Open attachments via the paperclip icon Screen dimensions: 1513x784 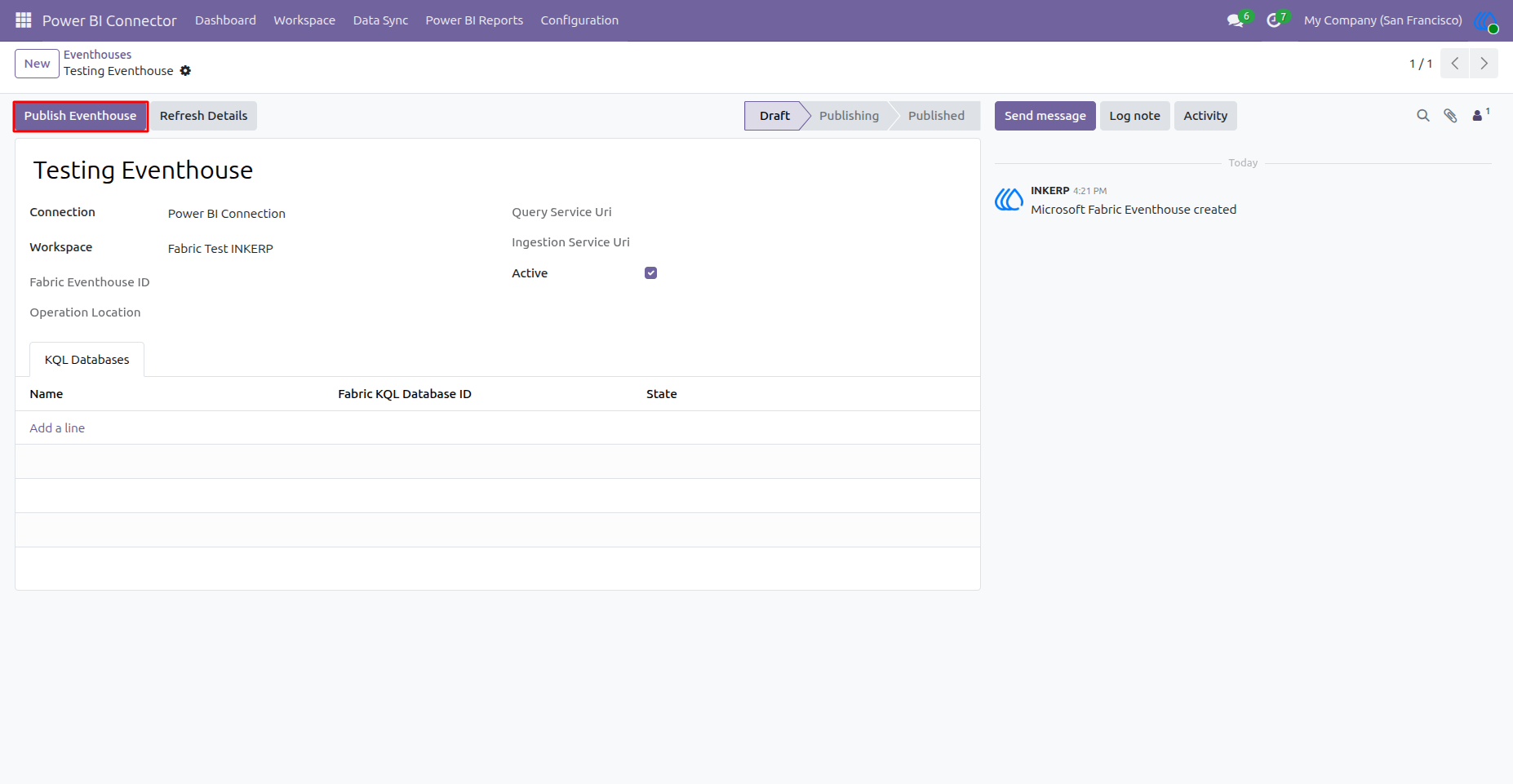(x=1450, y=116)
